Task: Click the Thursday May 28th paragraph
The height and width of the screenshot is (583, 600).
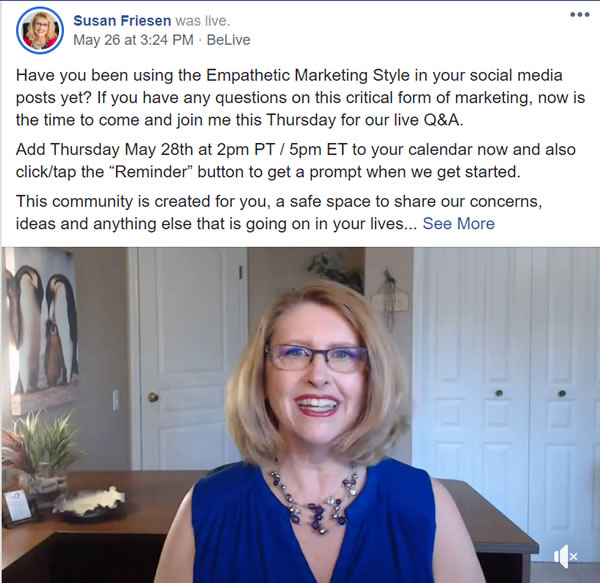Action: click(295, 161)
